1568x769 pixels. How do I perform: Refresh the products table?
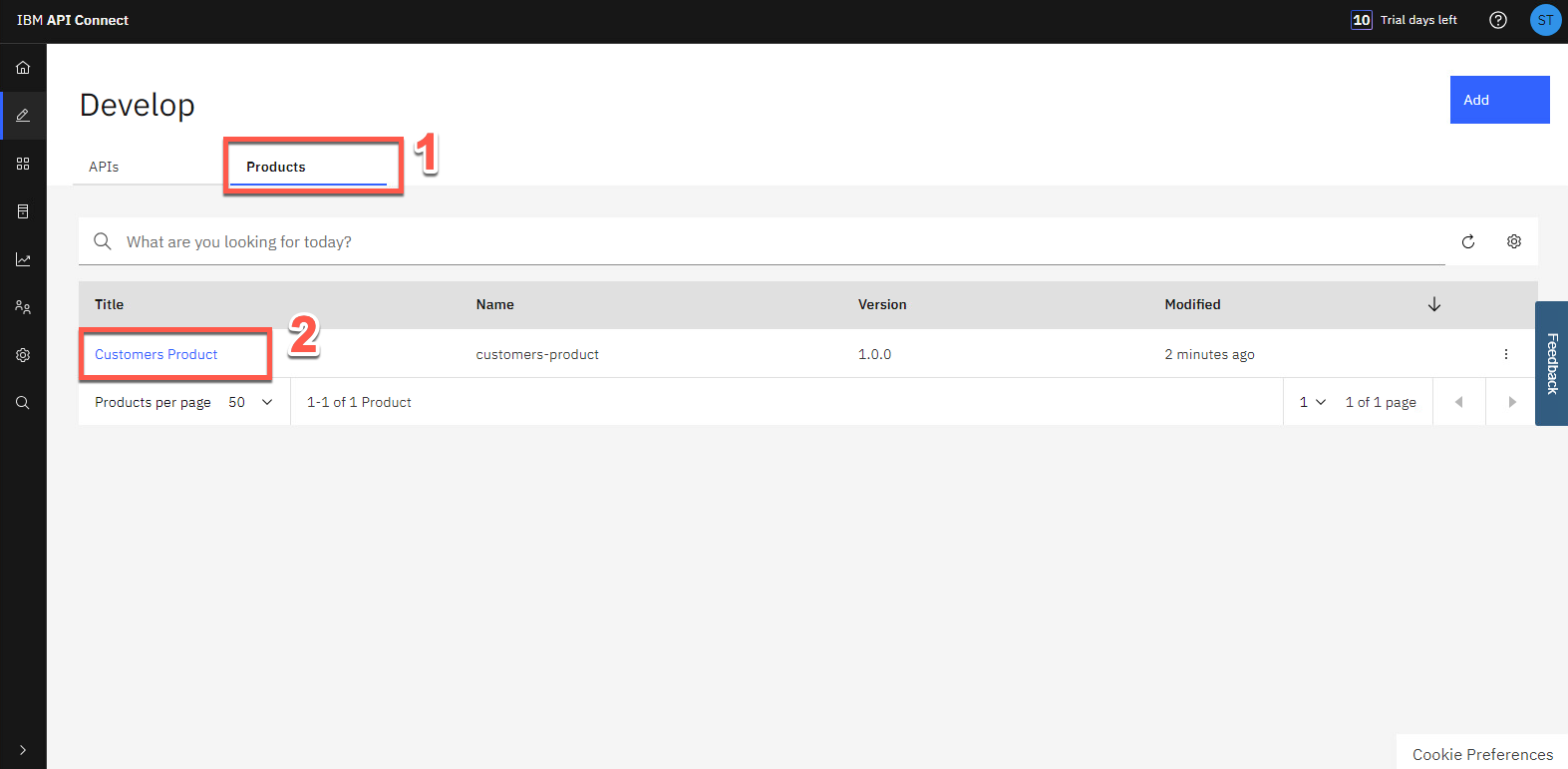pyautogui.click(x=1468, y=241)
